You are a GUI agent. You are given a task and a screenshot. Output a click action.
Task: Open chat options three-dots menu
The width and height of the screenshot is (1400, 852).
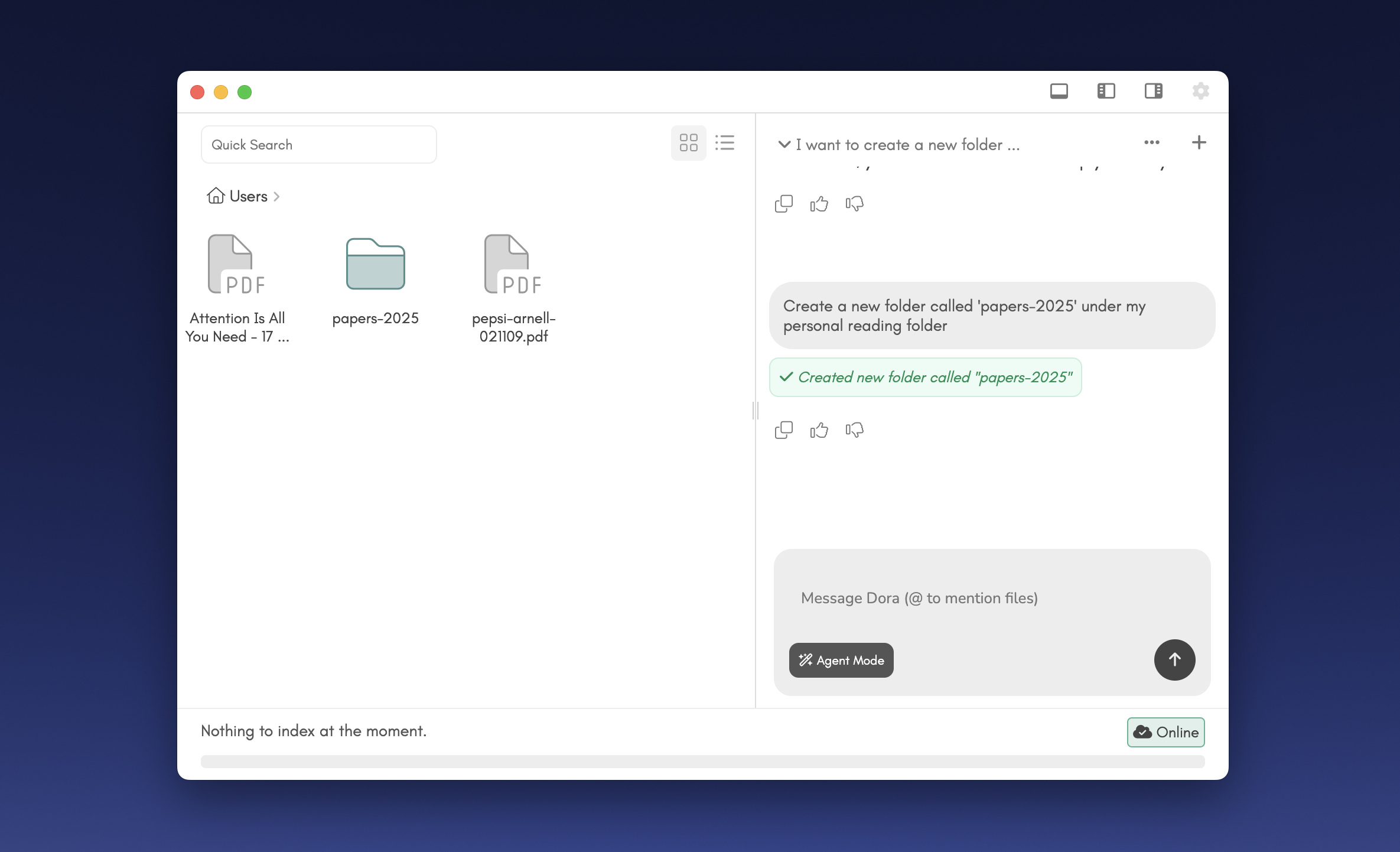click(1151, 142)
